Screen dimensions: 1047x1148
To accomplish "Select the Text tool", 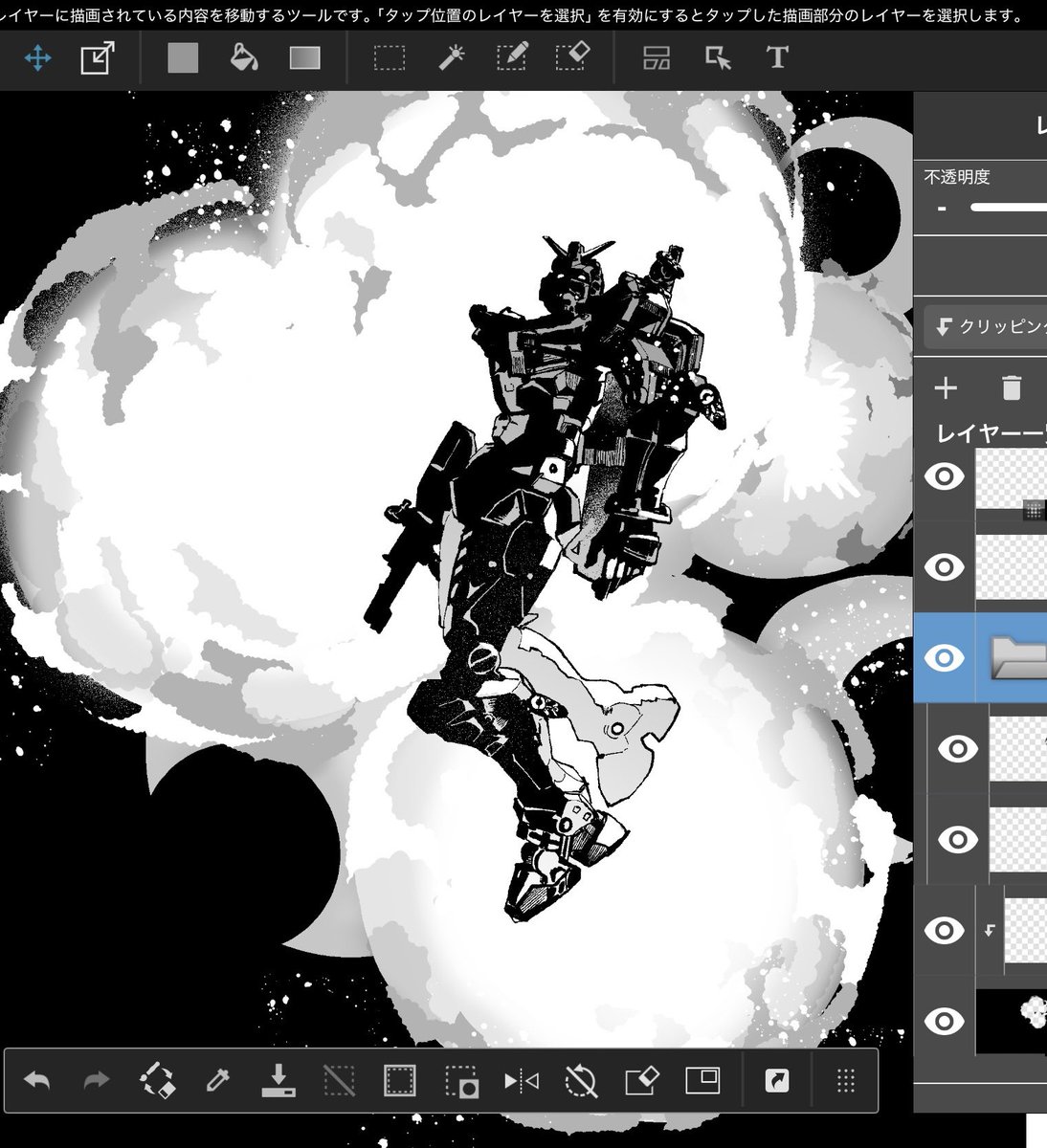I will click(778, 58).
